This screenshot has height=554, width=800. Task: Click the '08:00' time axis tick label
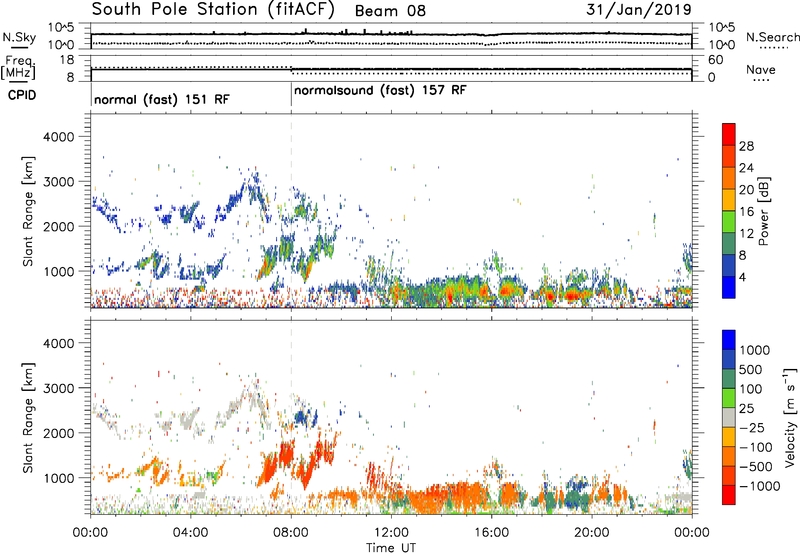coord(291,533)
